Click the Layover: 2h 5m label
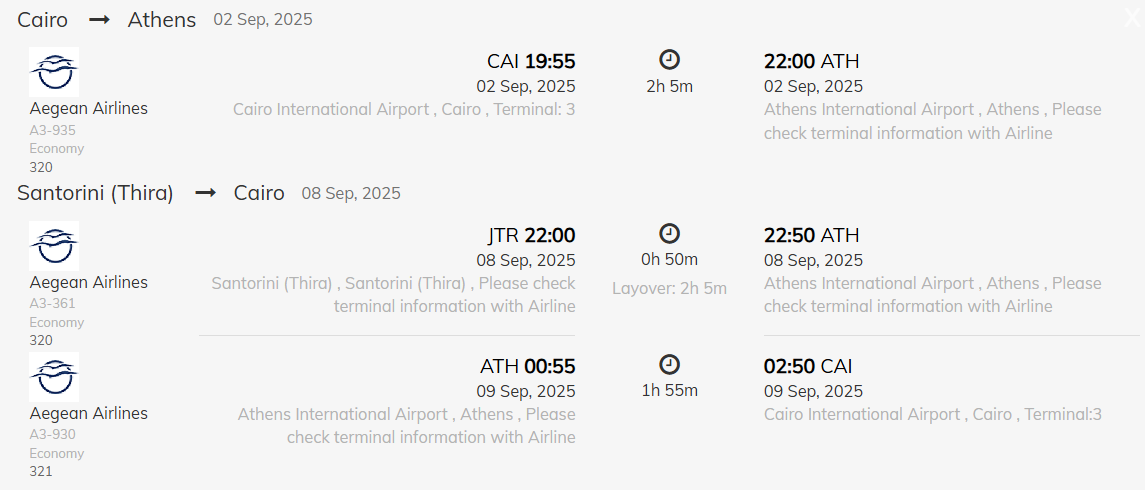 [669, 289]
